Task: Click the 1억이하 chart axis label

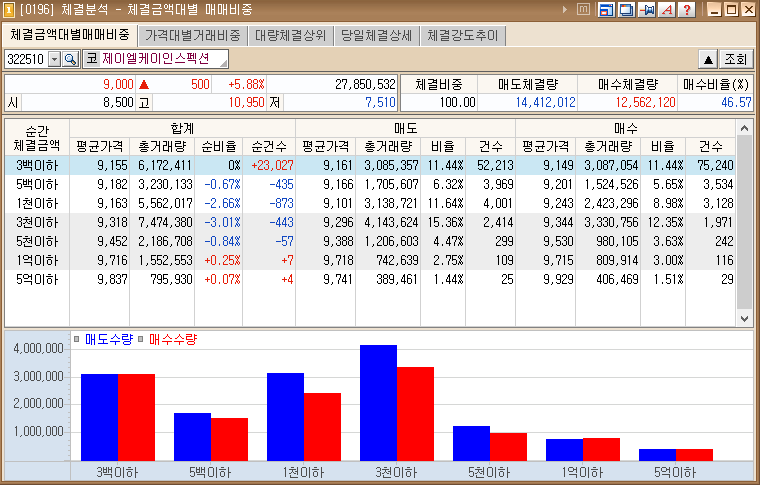Action: (582, 472)
